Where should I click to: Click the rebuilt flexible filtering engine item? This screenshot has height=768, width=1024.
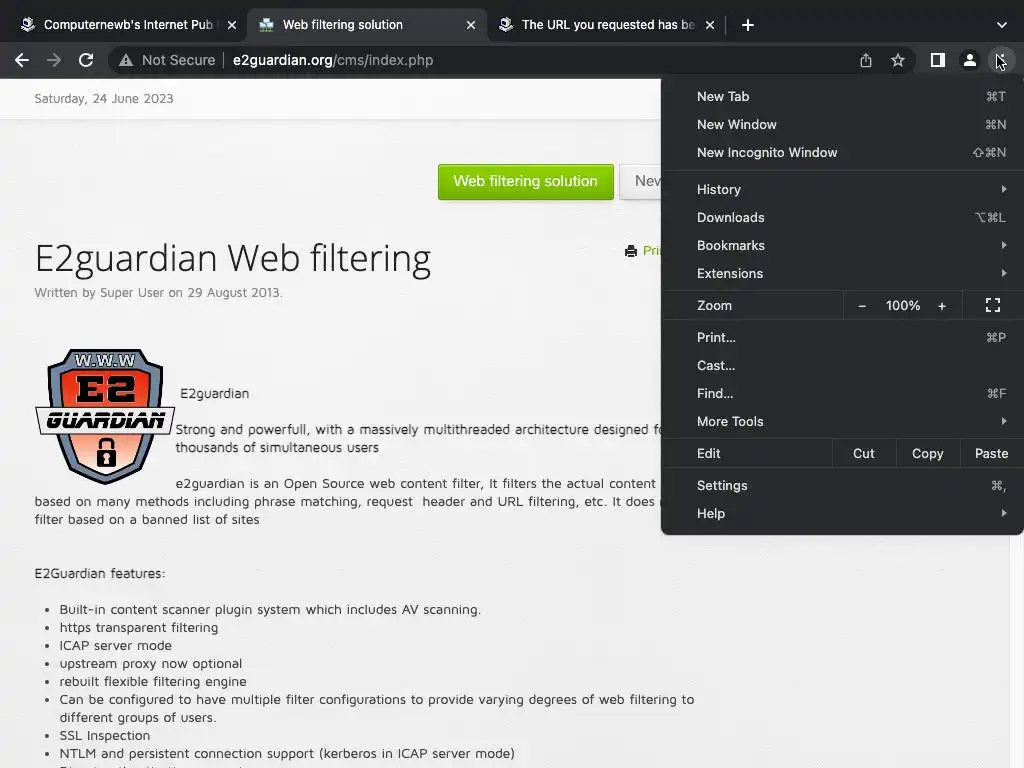(153, 681)
